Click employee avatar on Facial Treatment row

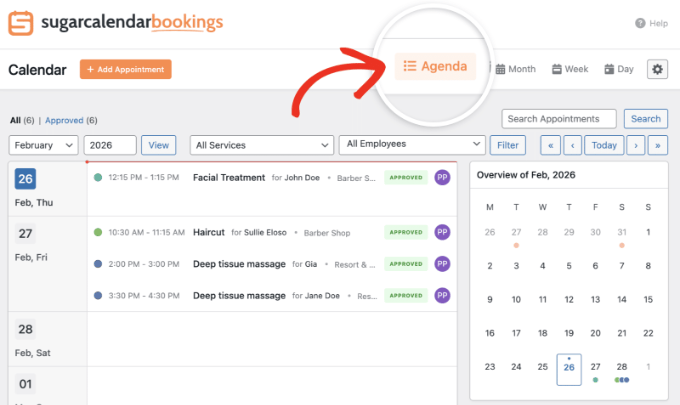click(x=442, y=178)
